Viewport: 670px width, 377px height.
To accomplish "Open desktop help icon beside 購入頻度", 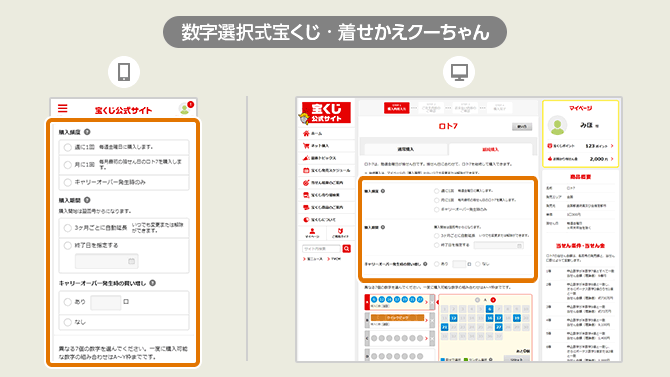I will pos(383,191).
